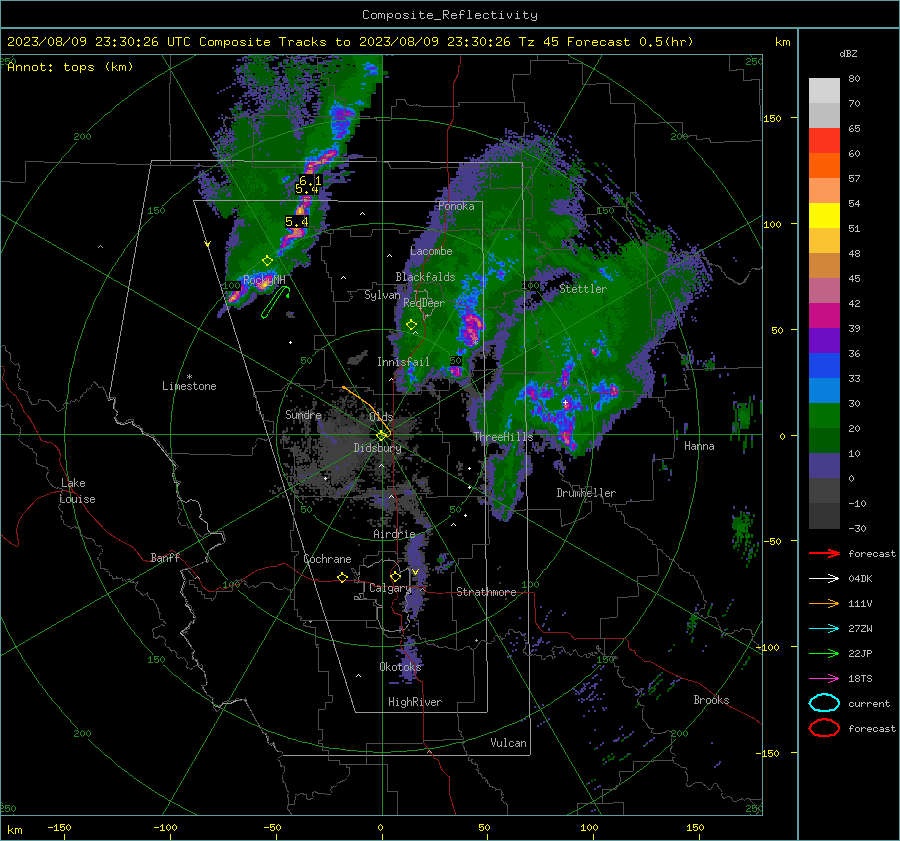900x841 pixels.
Task: Click the RockyMH city label
Action: pos(264,280)
